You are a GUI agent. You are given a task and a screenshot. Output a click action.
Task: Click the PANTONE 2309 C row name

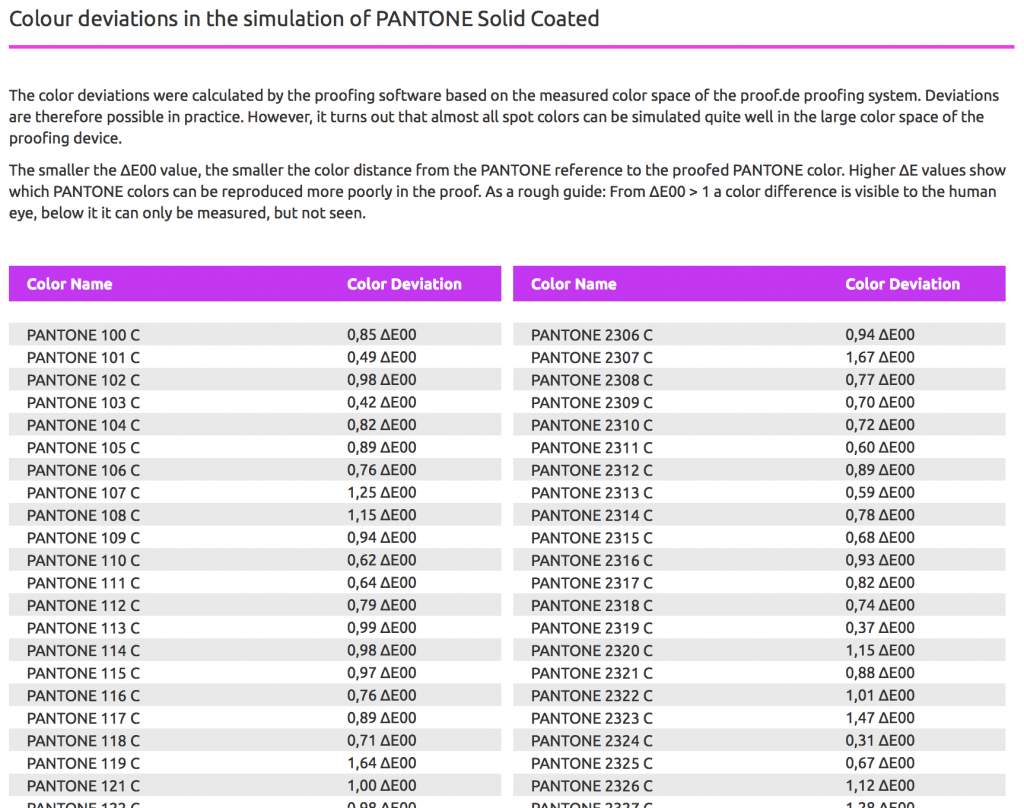[x=592, y=403]
